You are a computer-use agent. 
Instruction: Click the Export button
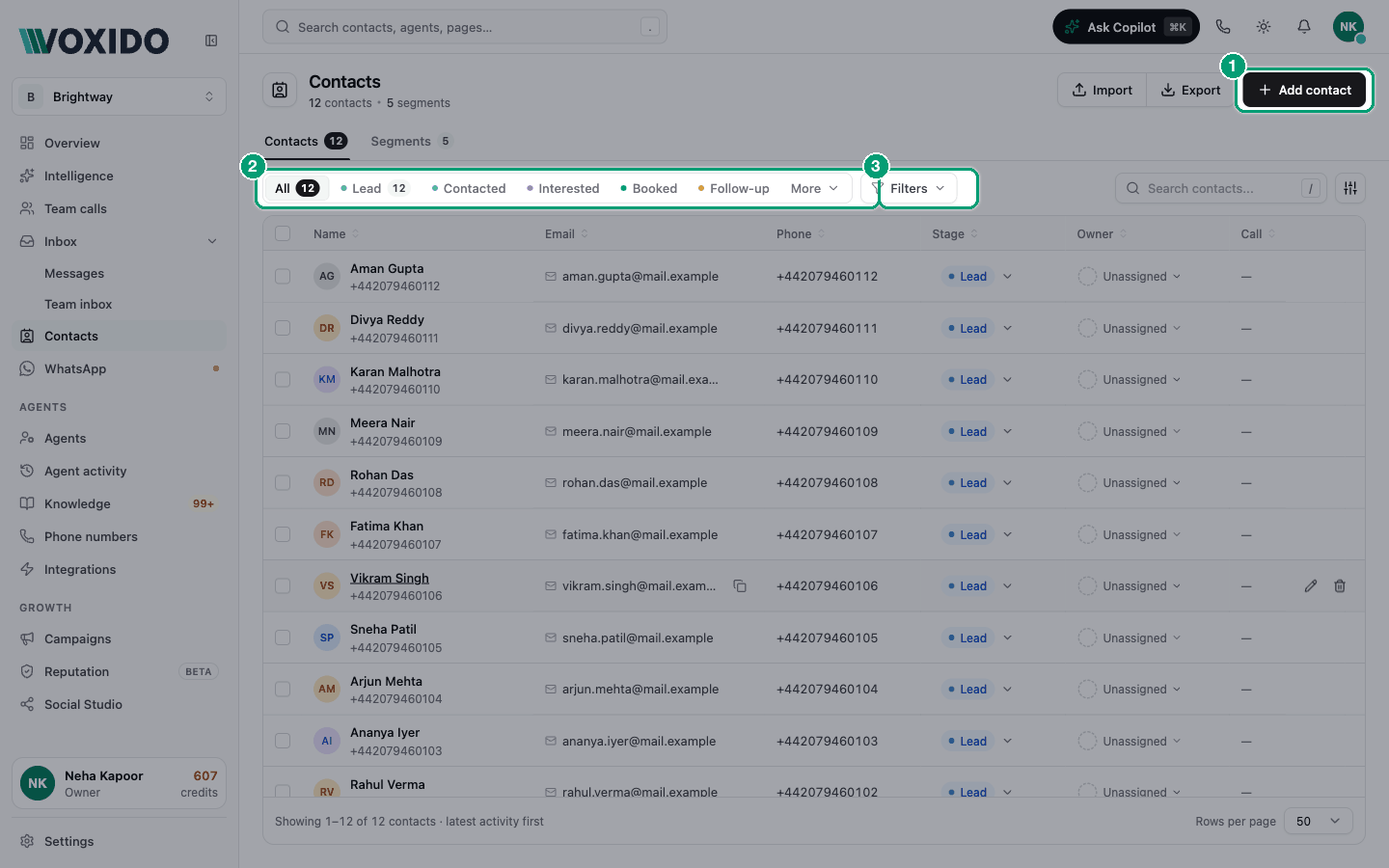pos(1190,90)
